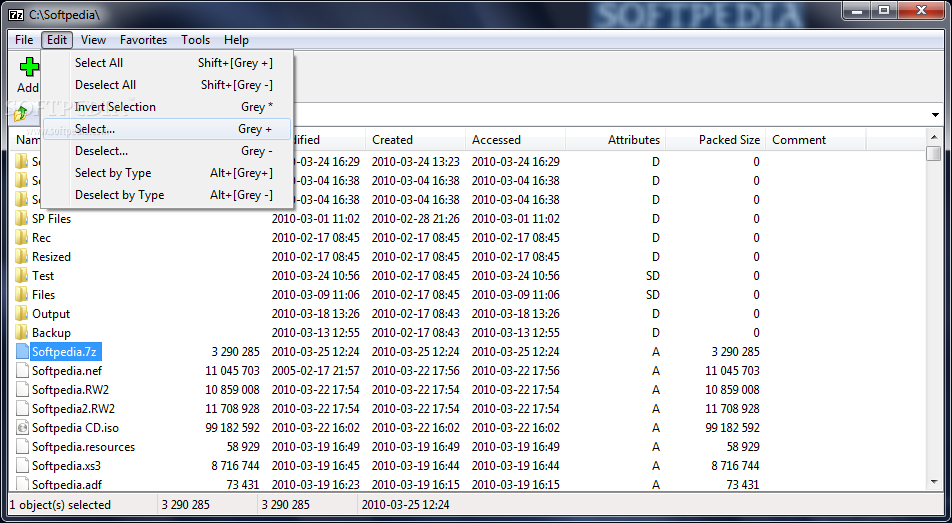
Task: Select the Rec folder icon
Action: [x=22, y=237]
